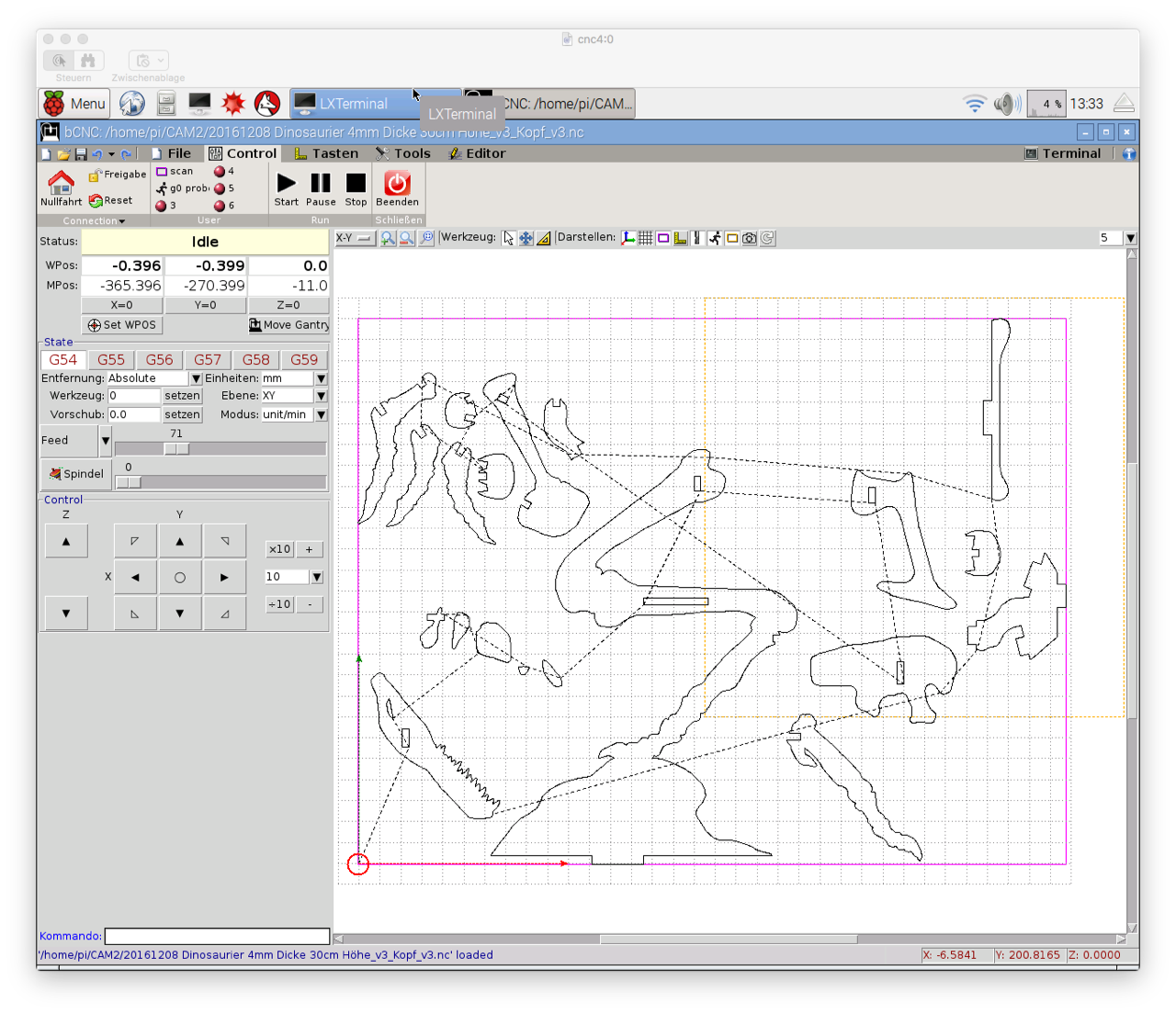This screenshot has width=1176, height=1014.
Task: Toggle the Spindel button
Action: pos(76,474)
